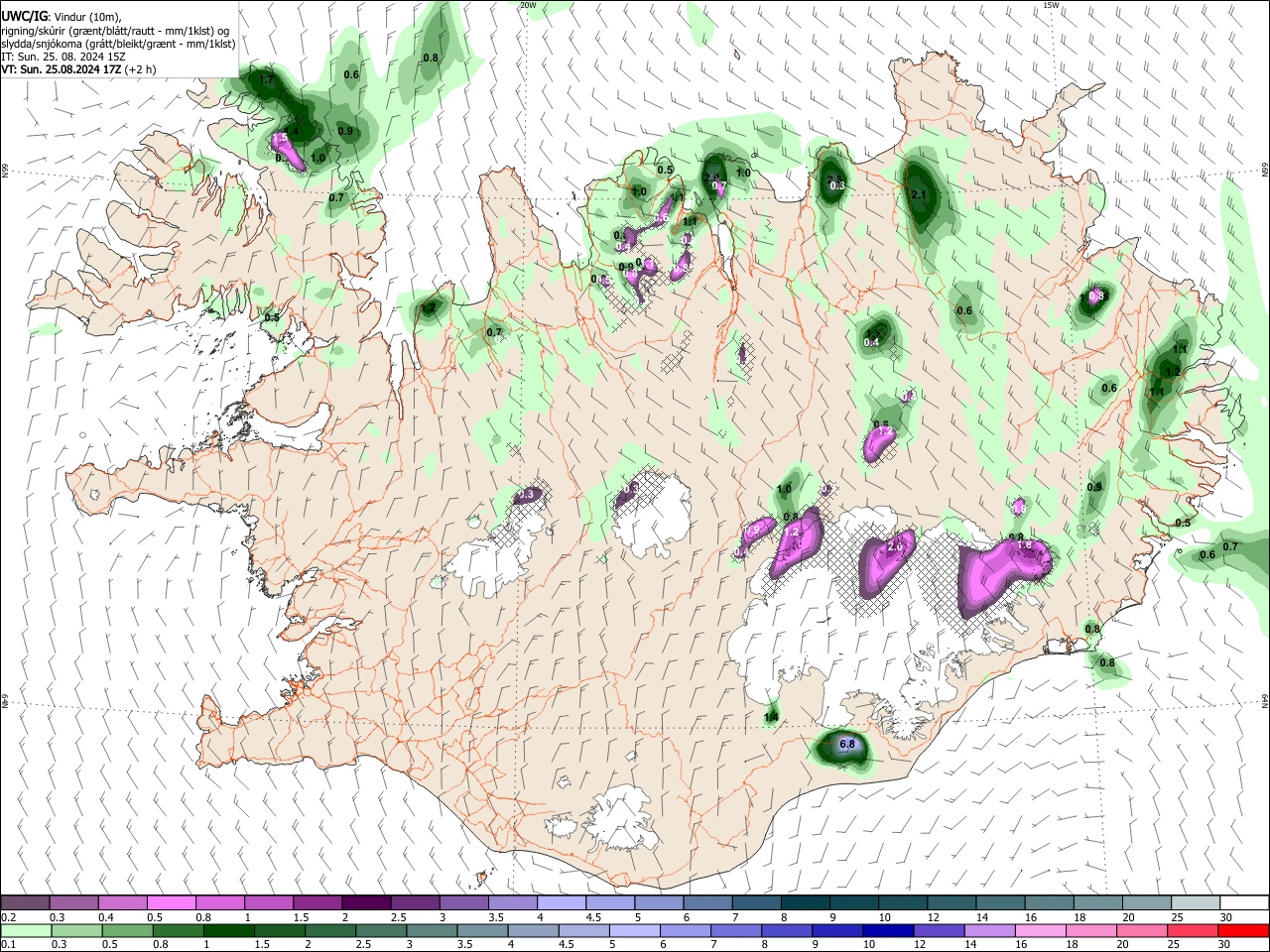The image size is (1270, 952).
Task: Click the purple-blue swatch labeled 12 in the rain scale
Action: click(x=939, y=930)
